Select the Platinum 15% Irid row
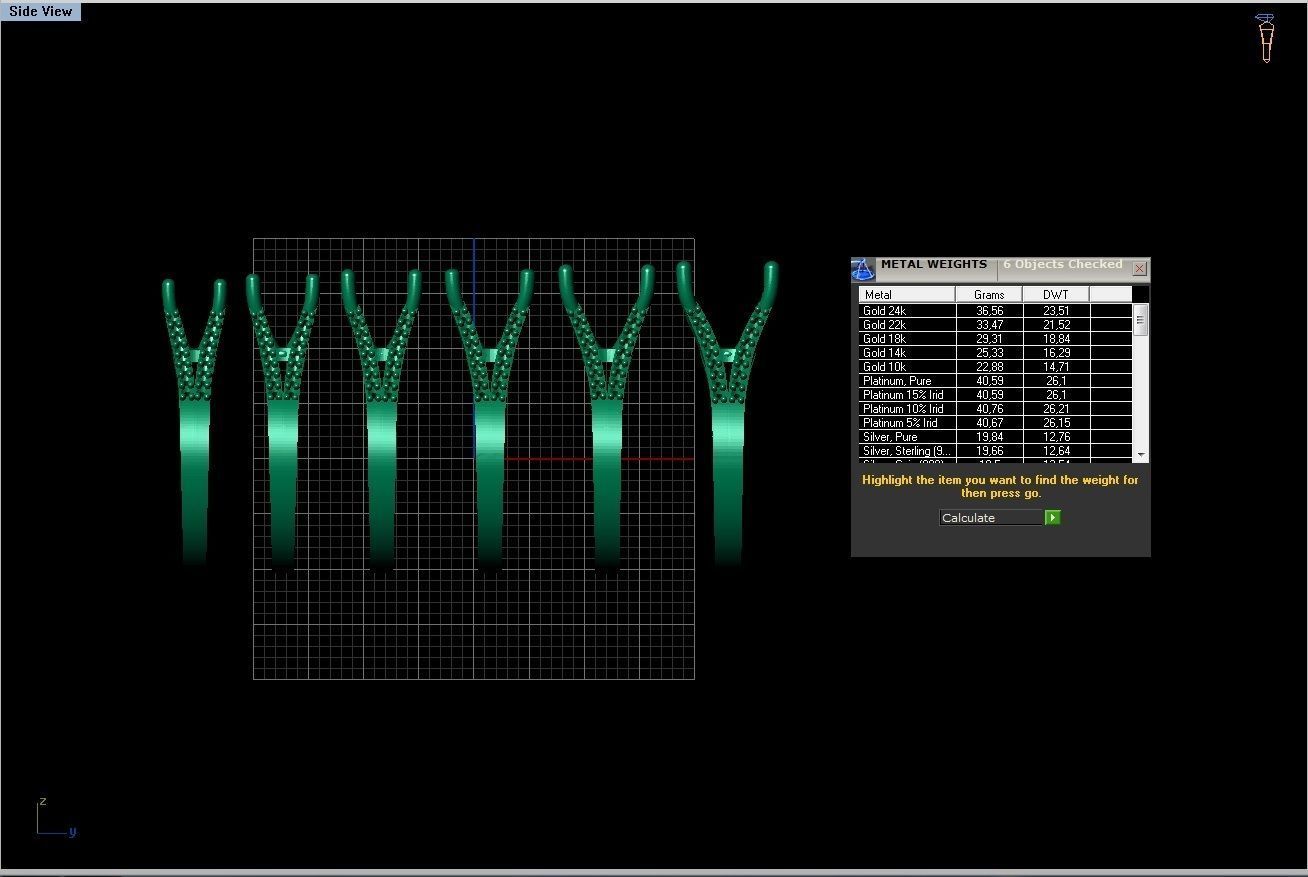1308x877 pixels. pos(995,395)
